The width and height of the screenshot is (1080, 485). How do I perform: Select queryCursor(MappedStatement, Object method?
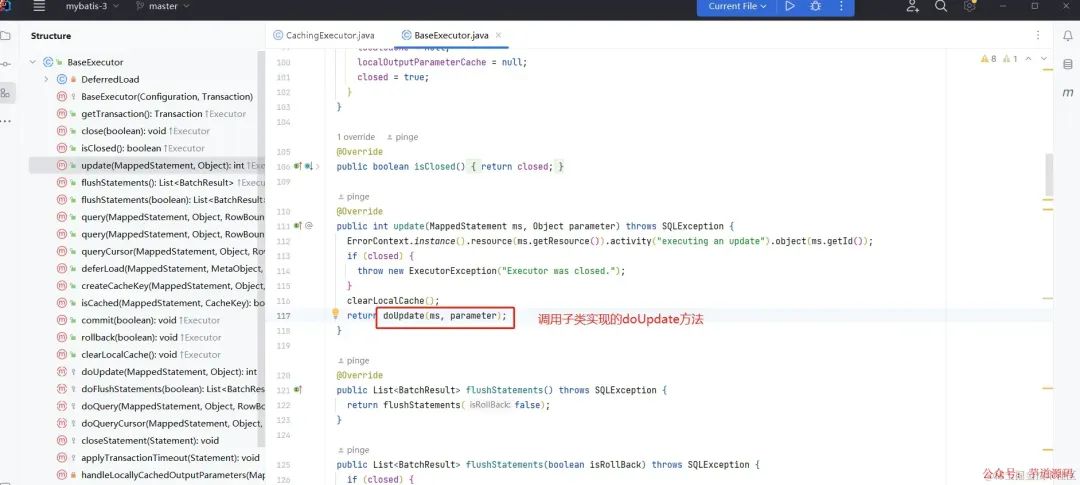click(172, 251)
